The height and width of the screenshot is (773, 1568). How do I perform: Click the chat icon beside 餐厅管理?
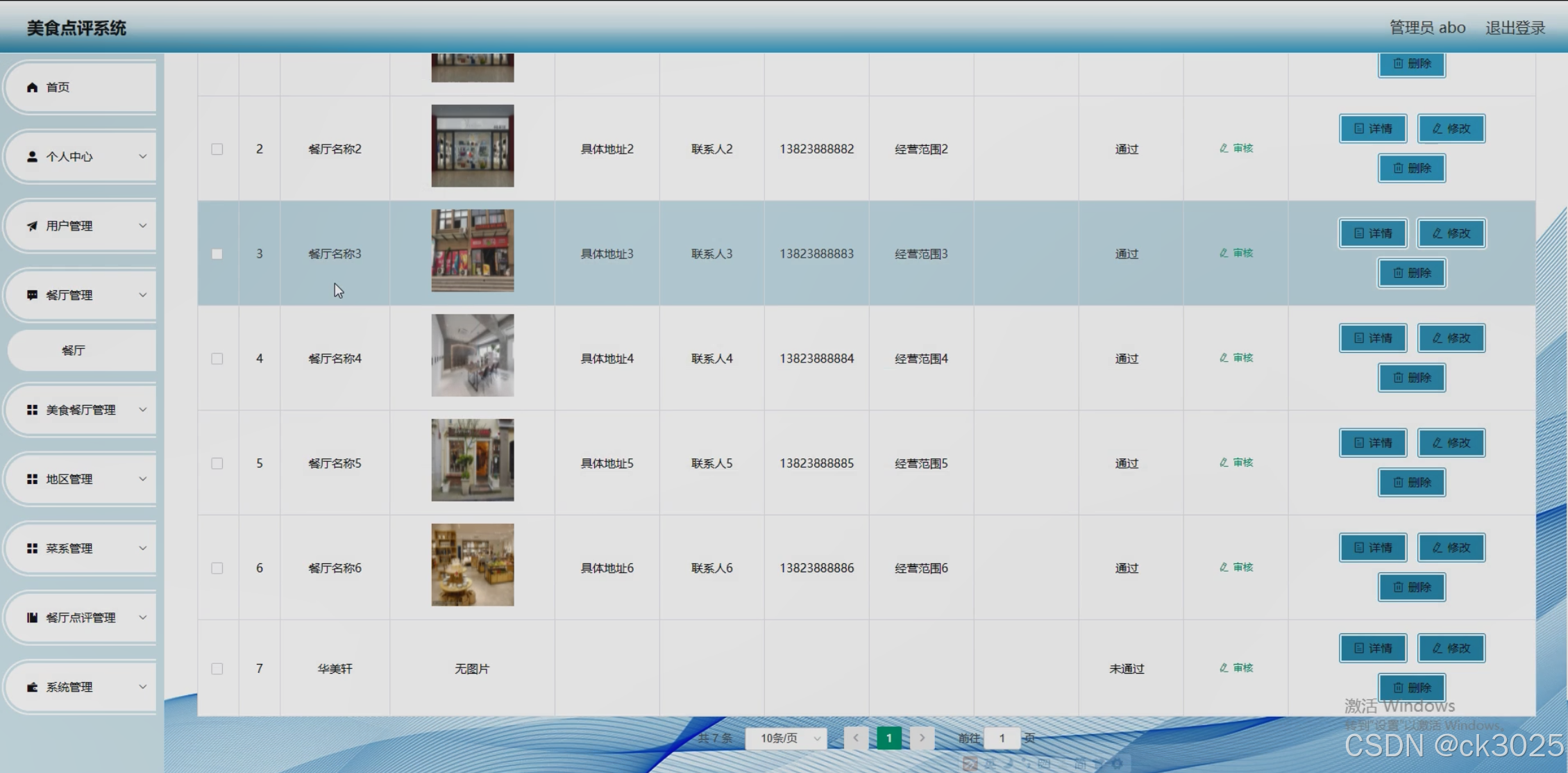coord(32,295)
